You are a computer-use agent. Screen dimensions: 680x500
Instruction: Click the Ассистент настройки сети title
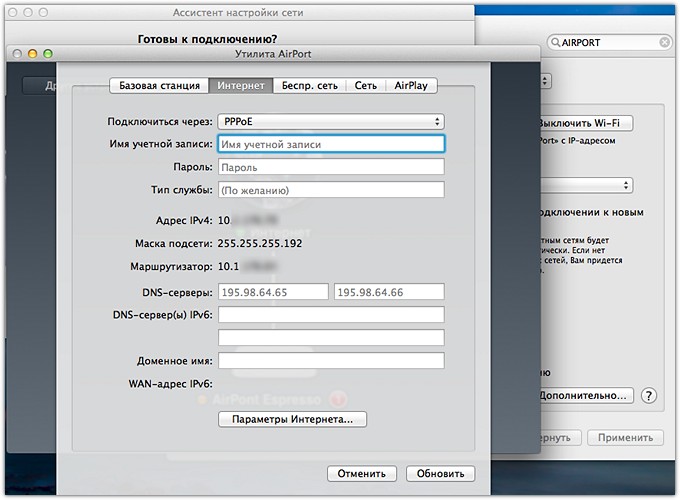click(x=238, y=13)
